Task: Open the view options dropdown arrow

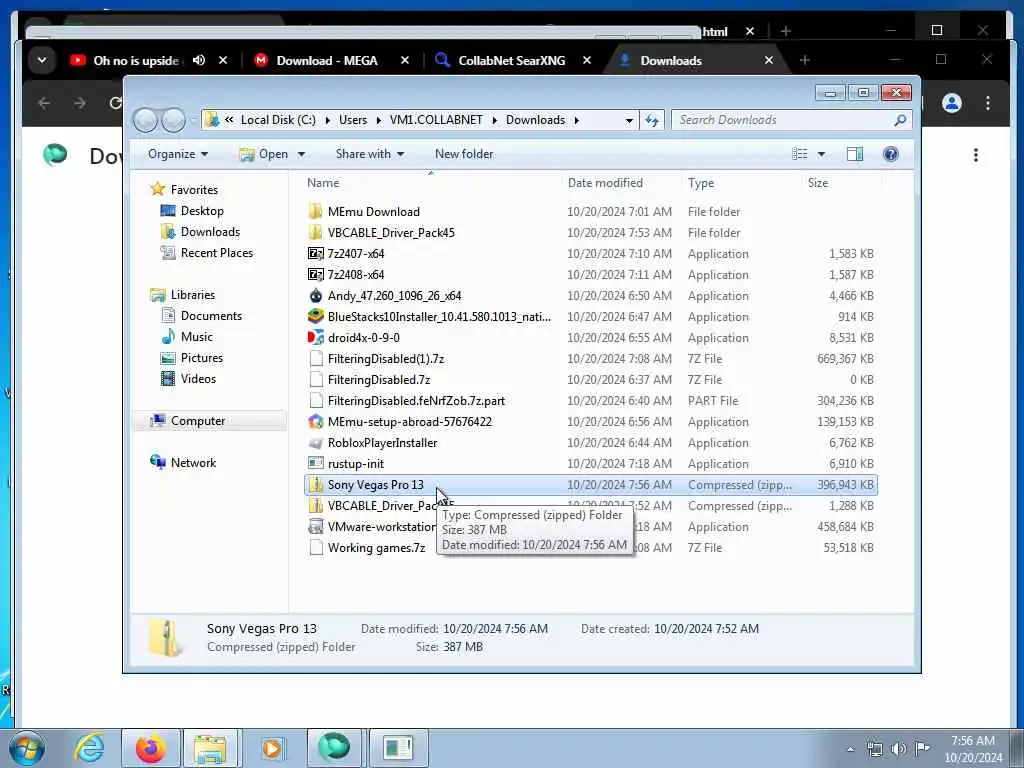Action: click(x=821, y=154)
